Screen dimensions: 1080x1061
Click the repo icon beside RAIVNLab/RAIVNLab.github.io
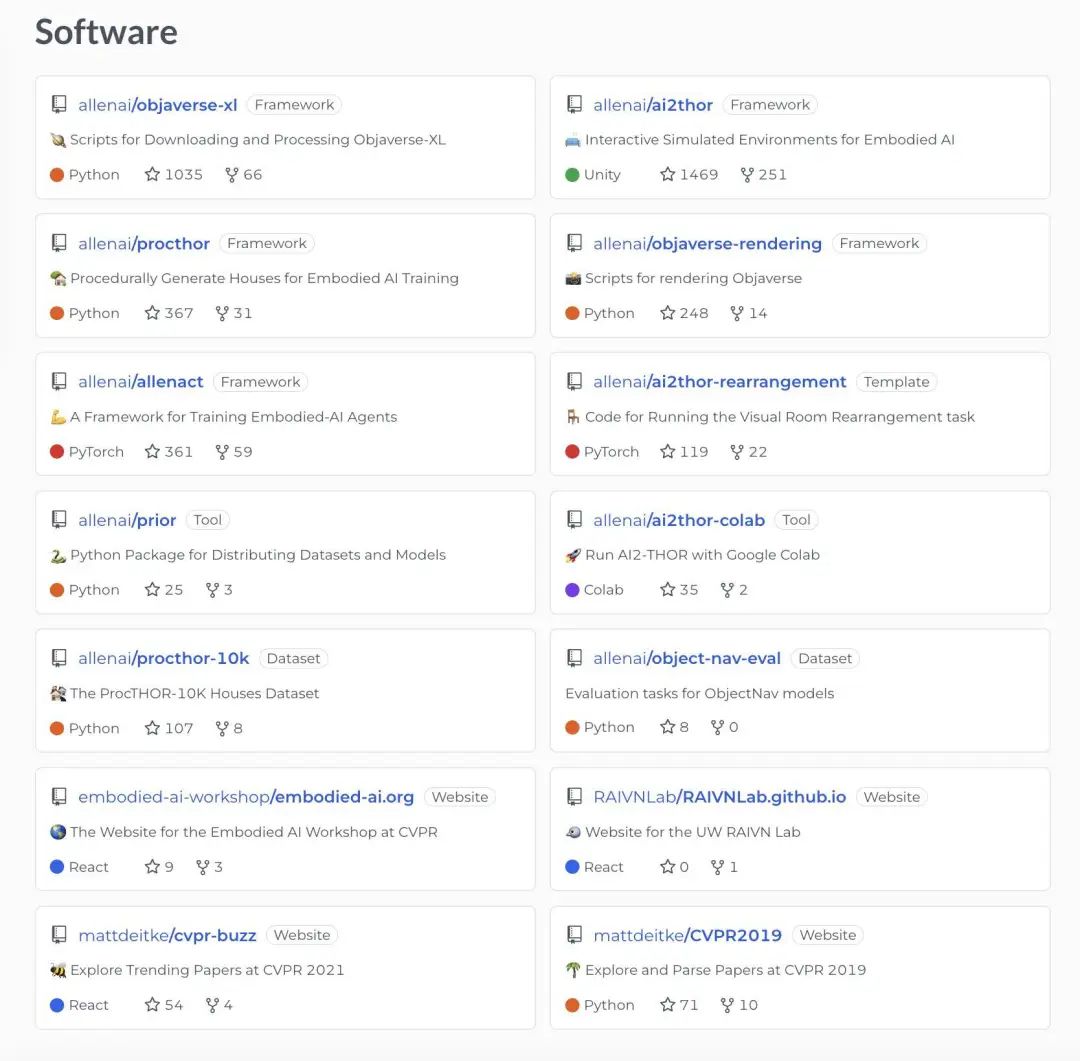(574, 797)
